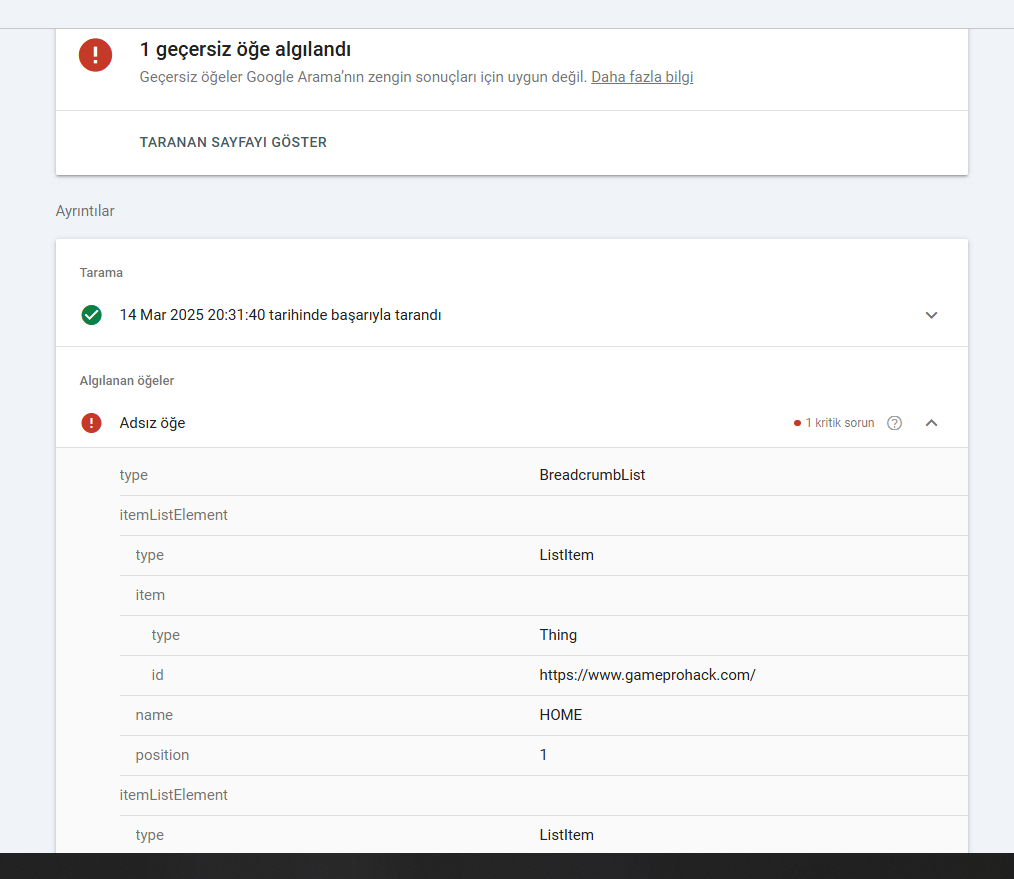This screenshot has width=1014, height=879.
Task: Click the 'name' property label
Action: (154, 715)
